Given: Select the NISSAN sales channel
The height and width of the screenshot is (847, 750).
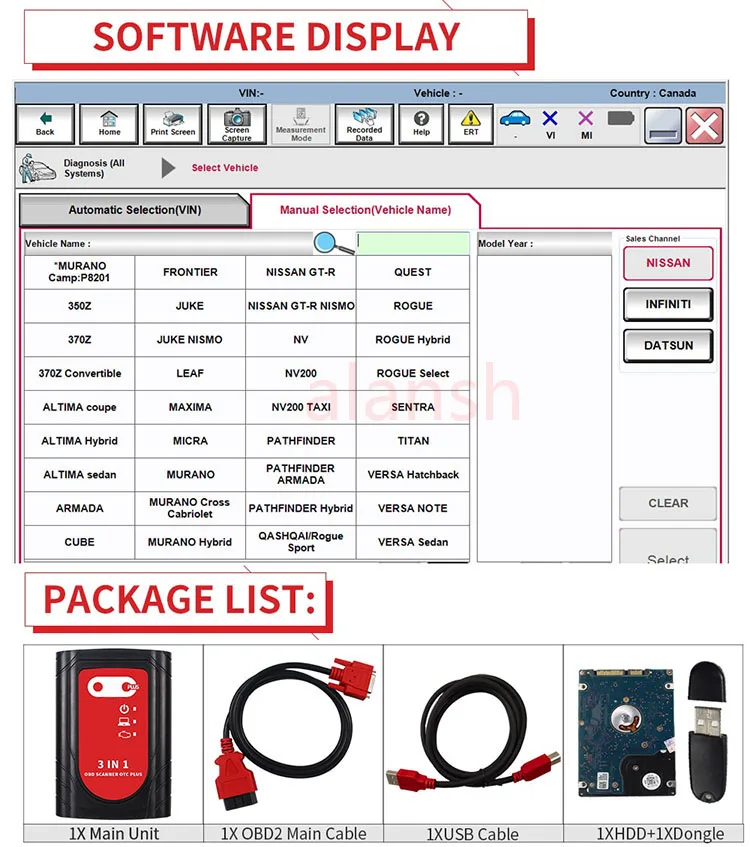Looking at the screenshot, I should [668, 263].
